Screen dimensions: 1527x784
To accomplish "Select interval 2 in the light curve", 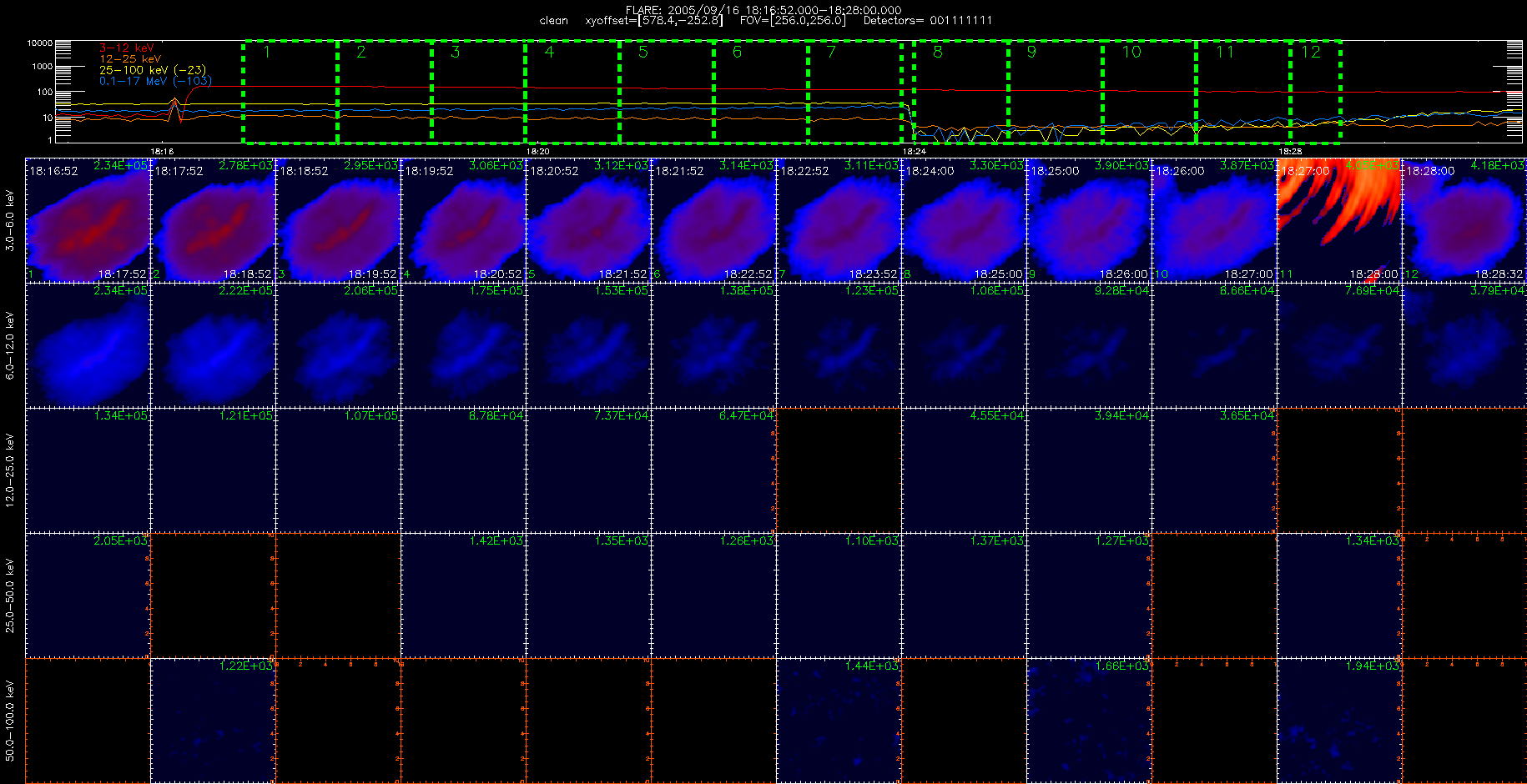I will [x=385, y=92].
